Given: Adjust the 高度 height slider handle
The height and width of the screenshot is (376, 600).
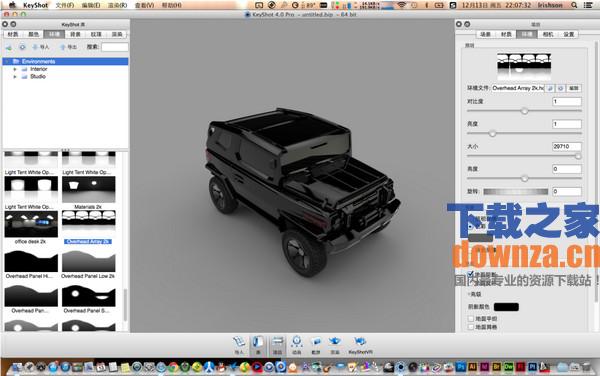Looking at the screenshot, I should click(525, 178).
